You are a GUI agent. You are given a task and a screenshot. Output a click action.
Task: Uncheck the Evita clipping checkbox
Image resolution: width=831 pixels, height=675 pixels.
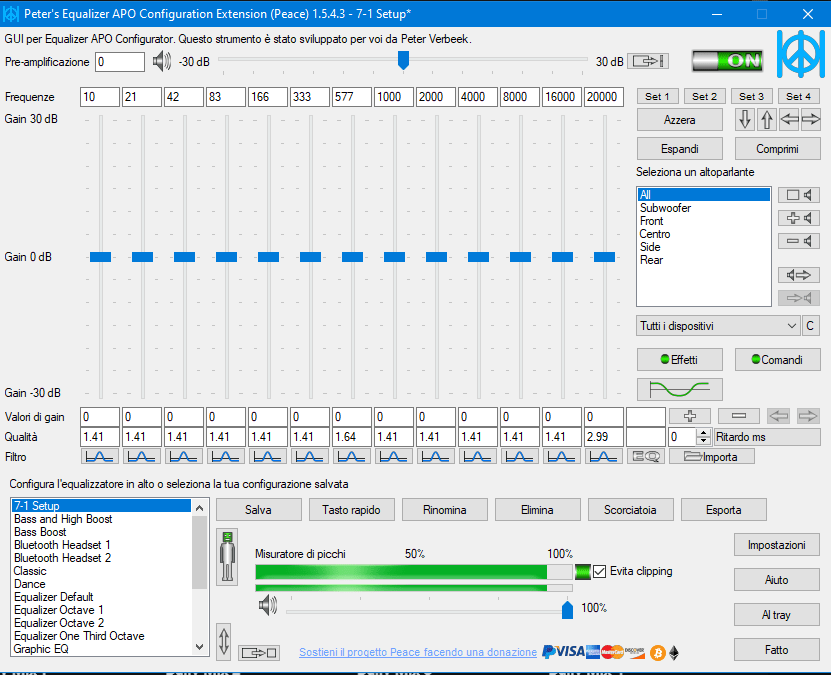click(600, 572)
